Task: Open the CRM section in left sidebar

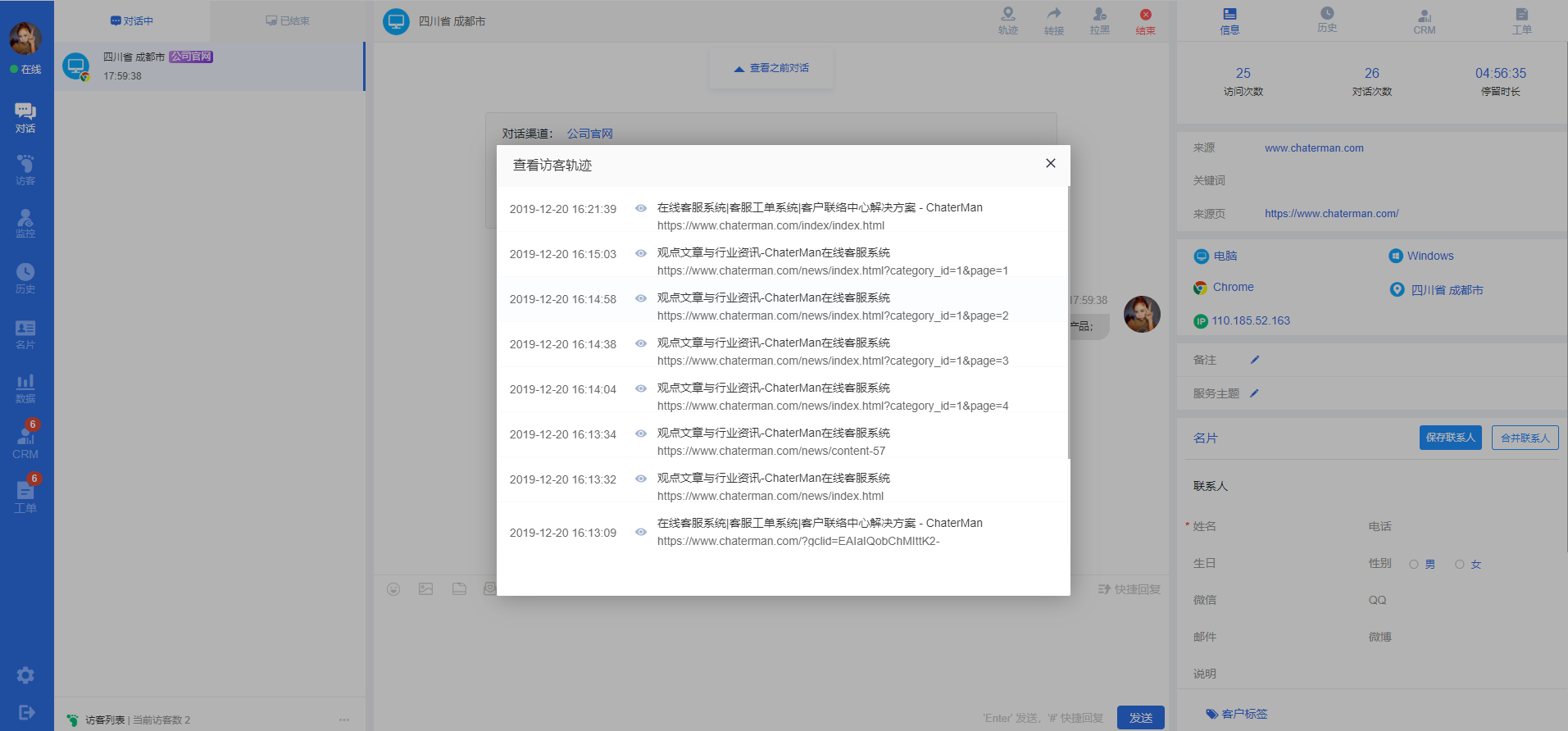Action: coord(25,443)
